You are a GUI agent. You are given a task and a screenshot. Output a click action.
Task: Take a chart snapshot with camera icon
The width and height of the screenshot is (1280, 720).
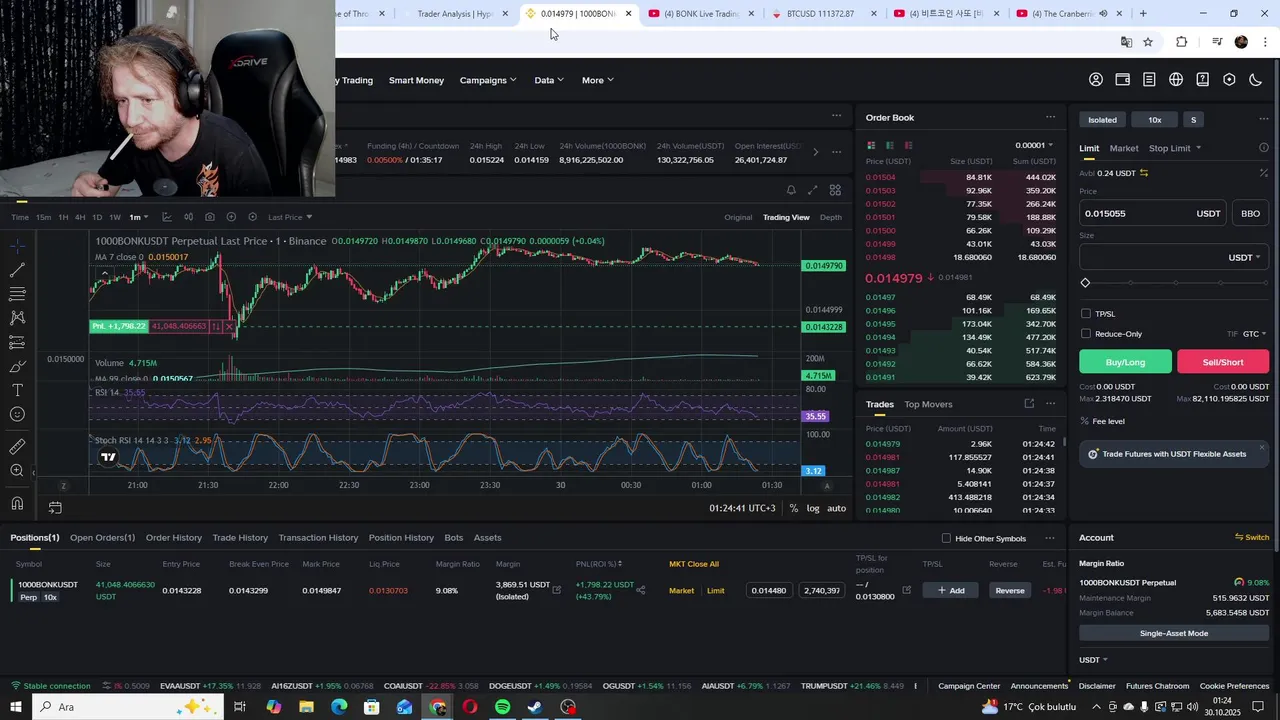coord(209,217)
